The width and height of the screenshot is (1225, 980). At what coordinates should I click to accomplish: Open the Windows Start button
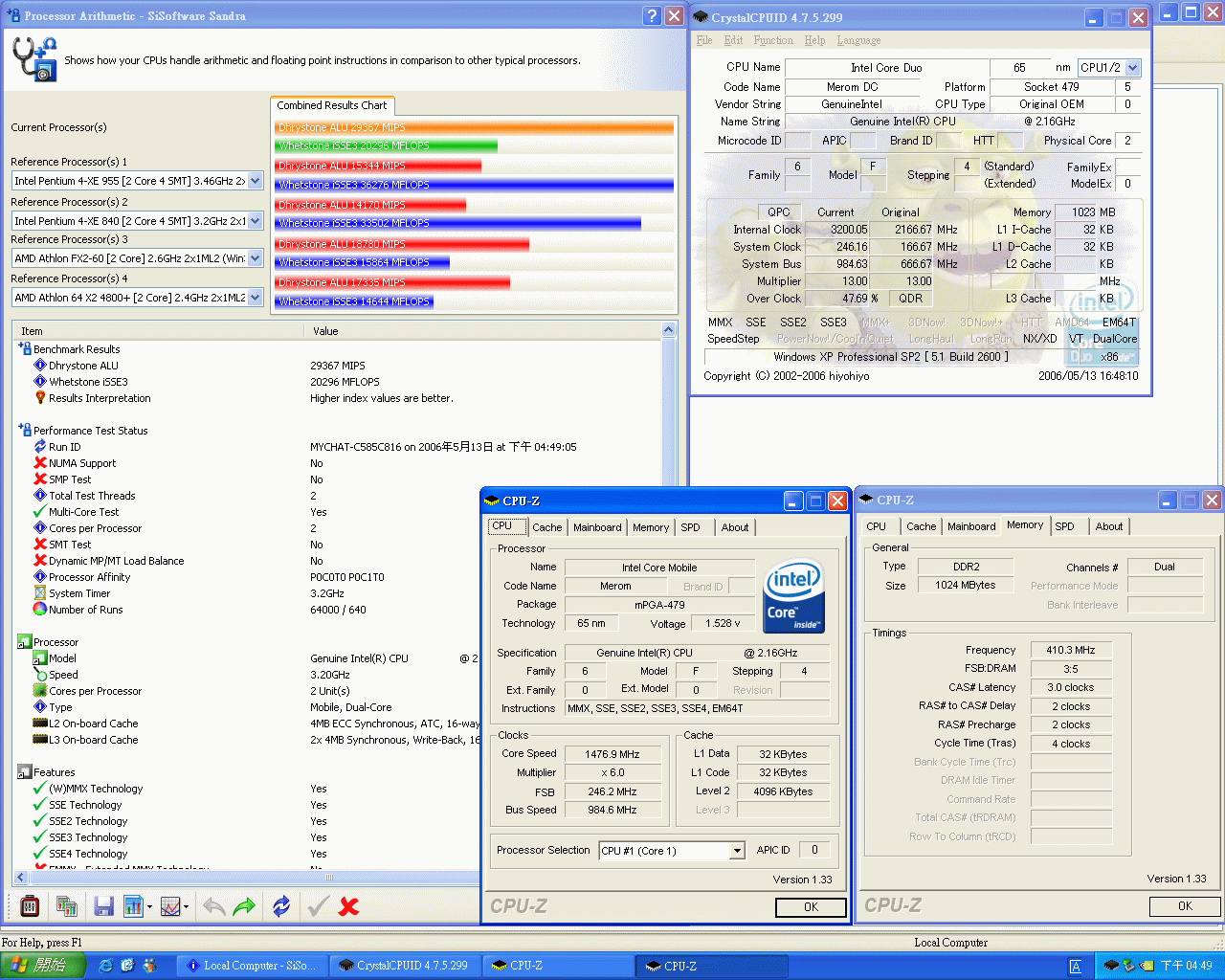41,966
